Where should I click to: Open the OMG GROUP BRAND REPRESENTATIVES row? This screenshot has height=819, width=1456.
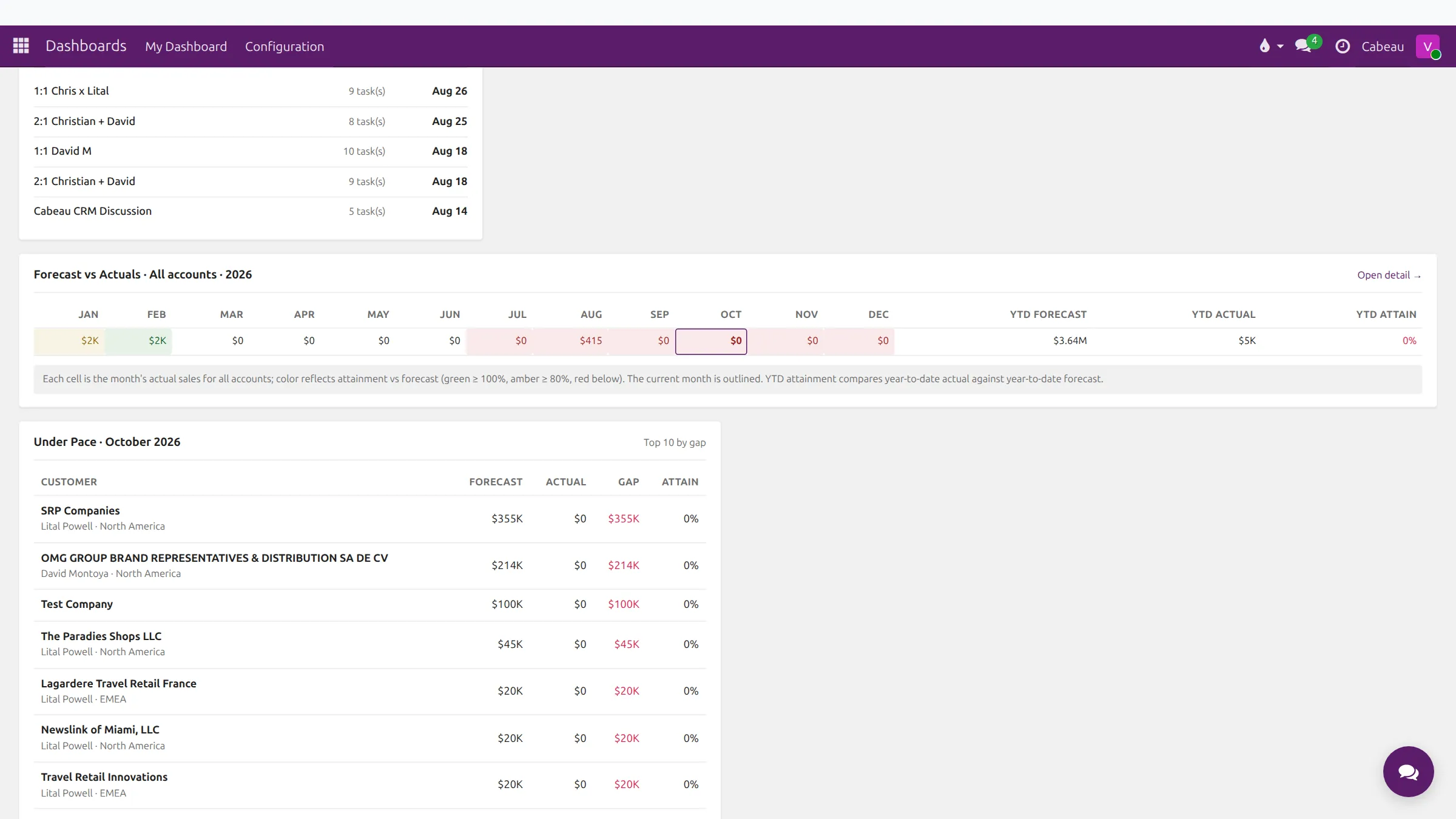pyautogui.click(x=369, y=565)
